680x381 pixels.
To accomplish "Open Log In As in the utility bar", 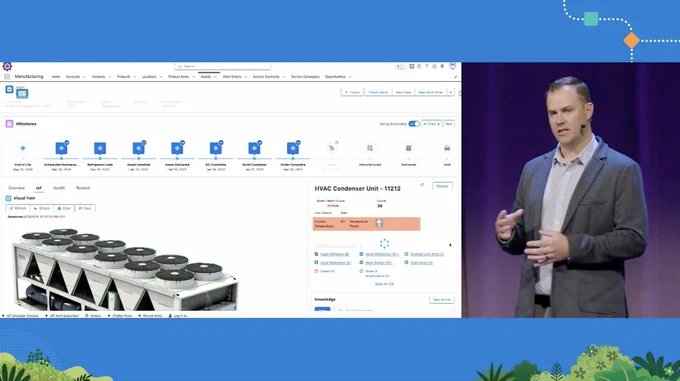I will [178, 316].
